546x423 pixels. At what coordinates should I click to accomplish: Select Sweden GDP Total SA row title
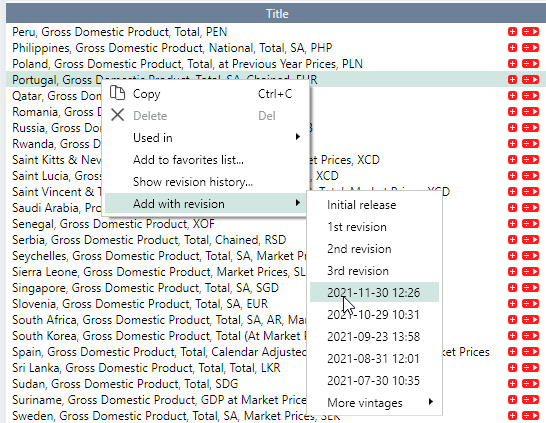click(176, 416)
